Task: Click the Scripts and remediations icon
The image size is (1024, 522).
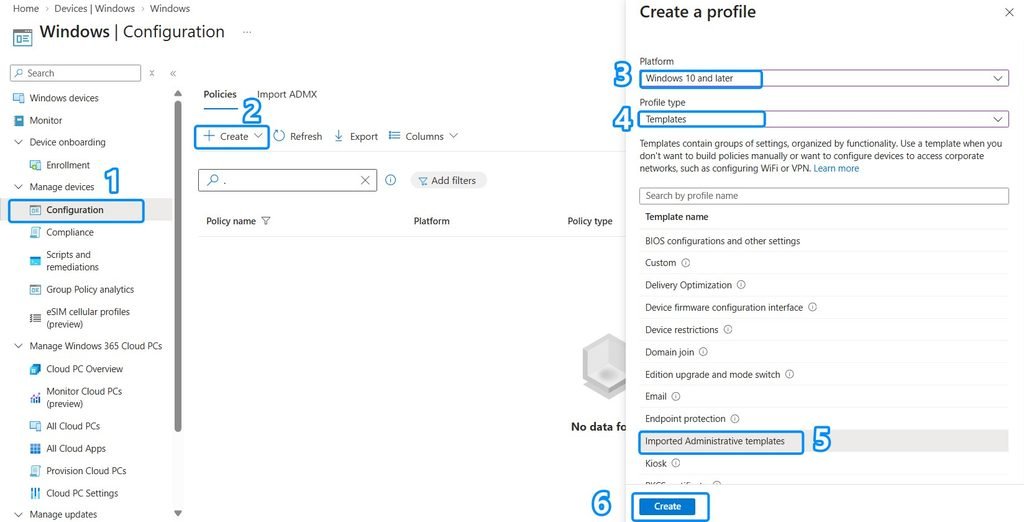Action: tap(35, 261)
